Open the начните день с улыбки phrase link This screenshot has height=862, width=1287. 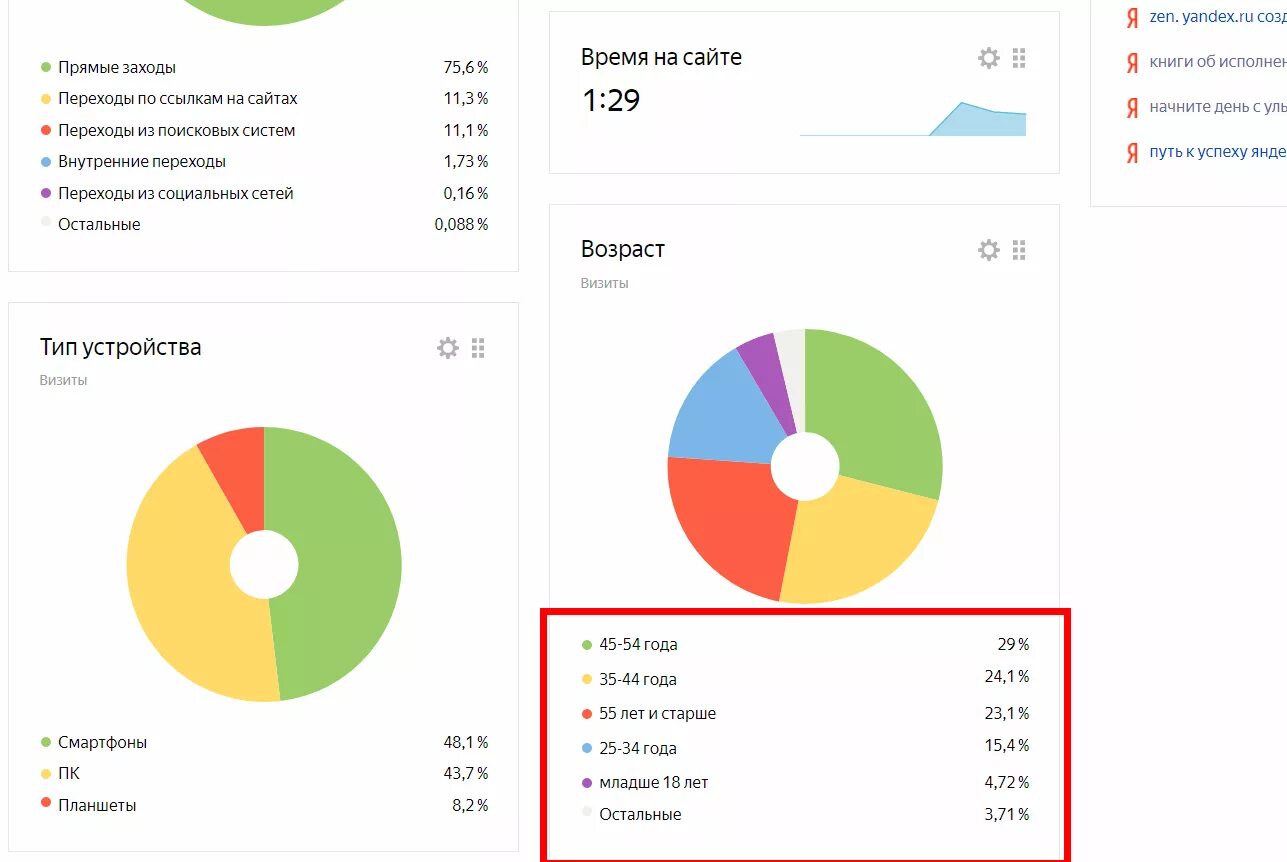pos(1218,106)
